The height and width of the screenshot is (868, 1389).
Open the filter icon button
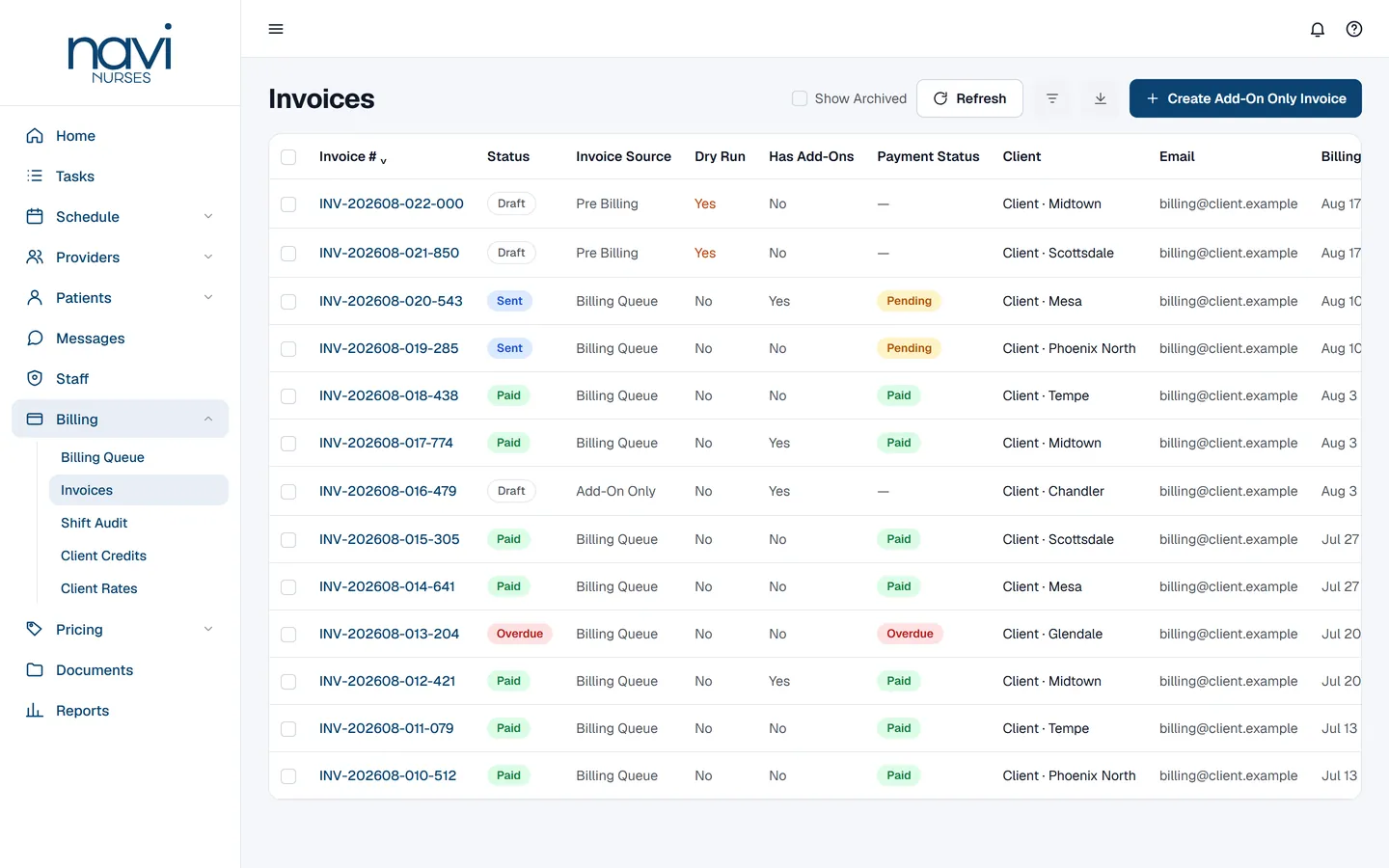tap(1052, 98)
